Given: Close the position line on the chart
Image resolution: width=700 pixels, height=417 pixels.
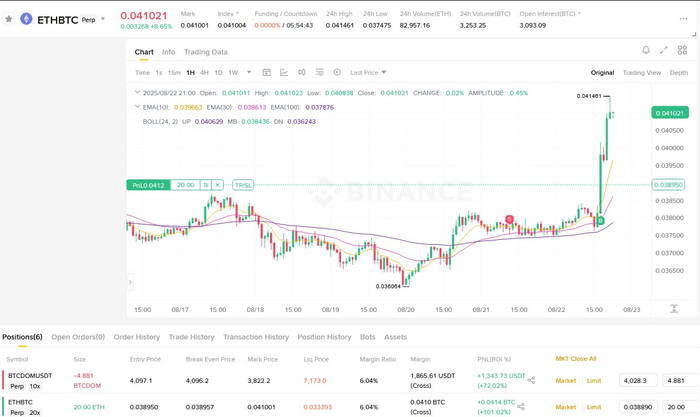Looking at the screenshot, I should pos(218,185).
